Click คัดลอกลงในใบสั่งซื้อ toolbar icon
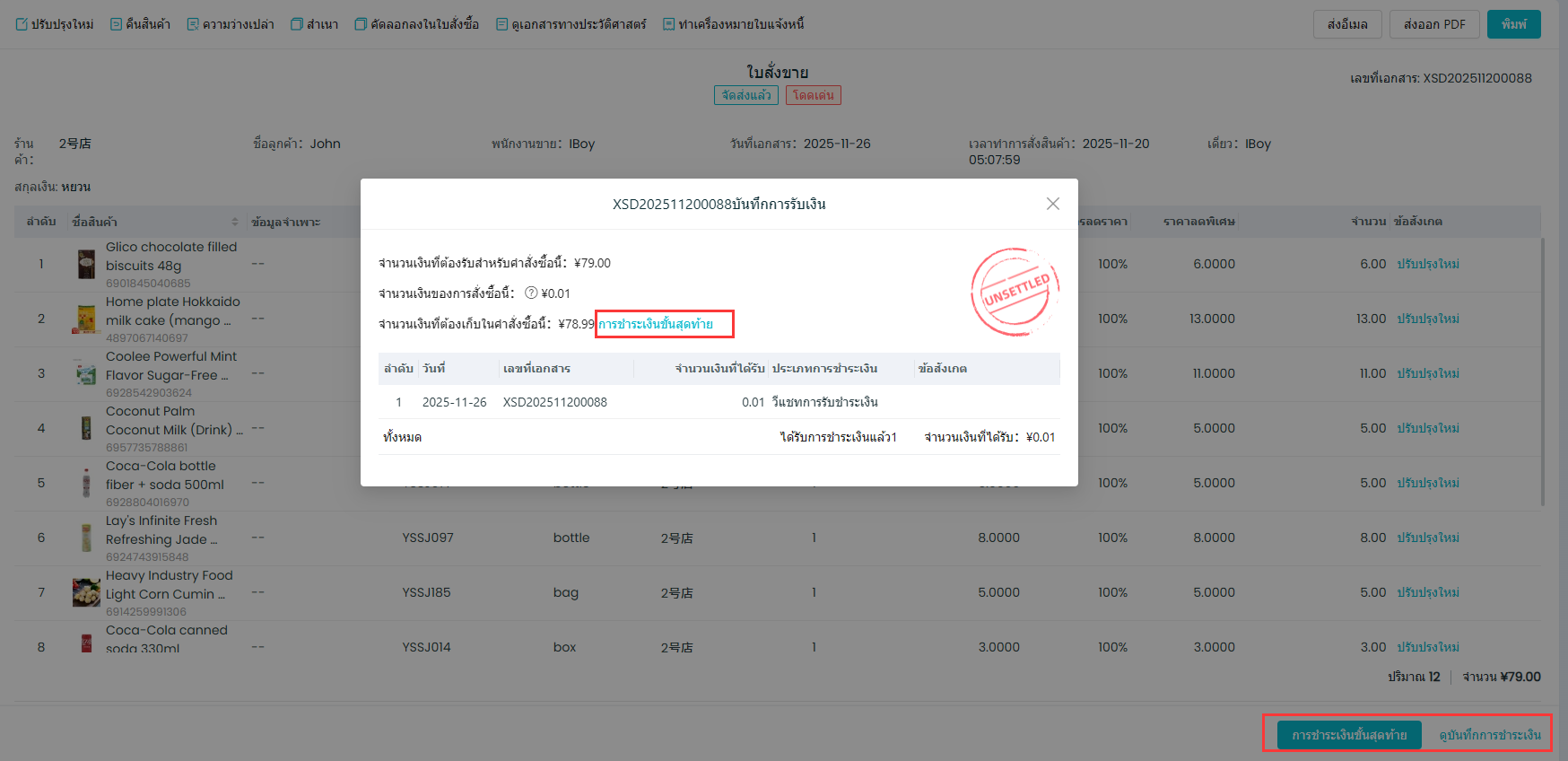The height and width of the screenshot is (761, 1568). 361,24
